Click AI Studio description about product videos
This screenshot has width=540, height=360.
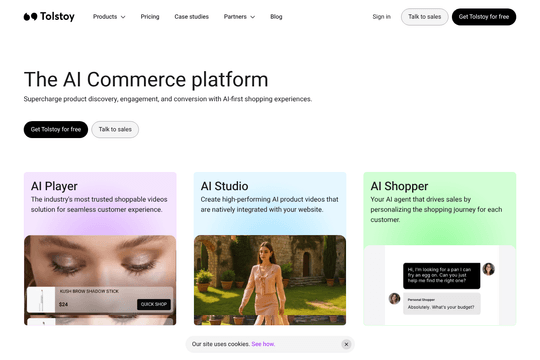tap(269, 204)
